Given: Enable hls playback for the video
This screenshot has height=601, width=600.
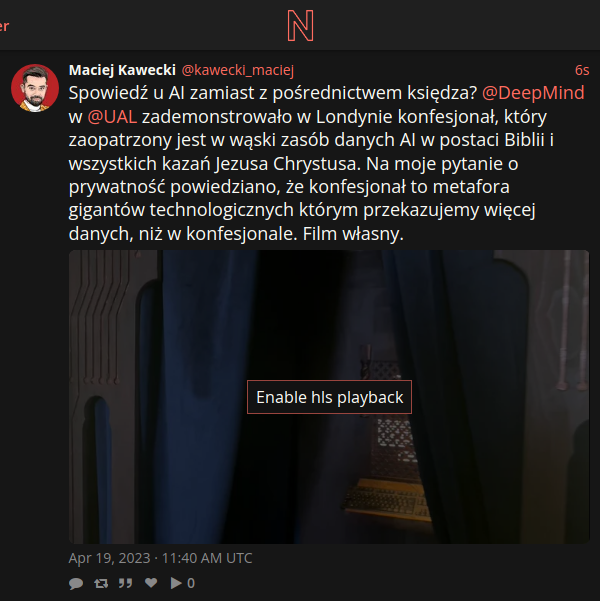Looking at the screenshot, I should tap(329, 397).
